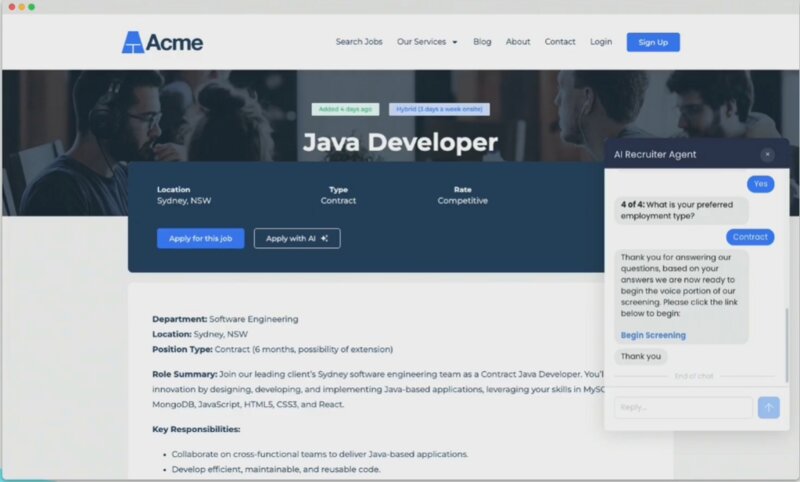Open the About page
This screenshot has width=800, height=482.
[518, 42]
